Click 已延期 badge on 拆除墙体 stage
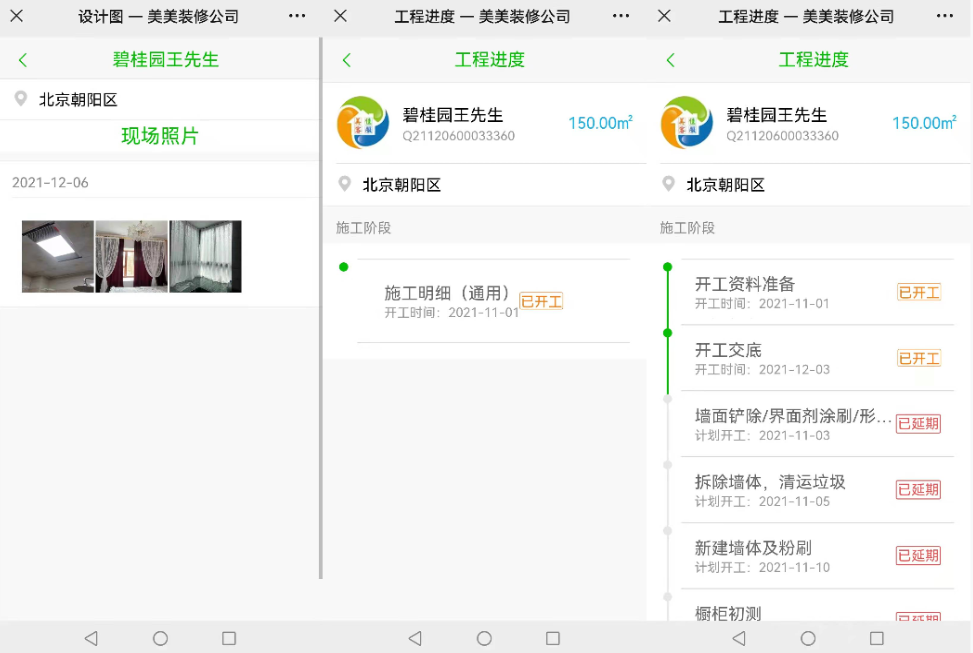 [917, 490]
